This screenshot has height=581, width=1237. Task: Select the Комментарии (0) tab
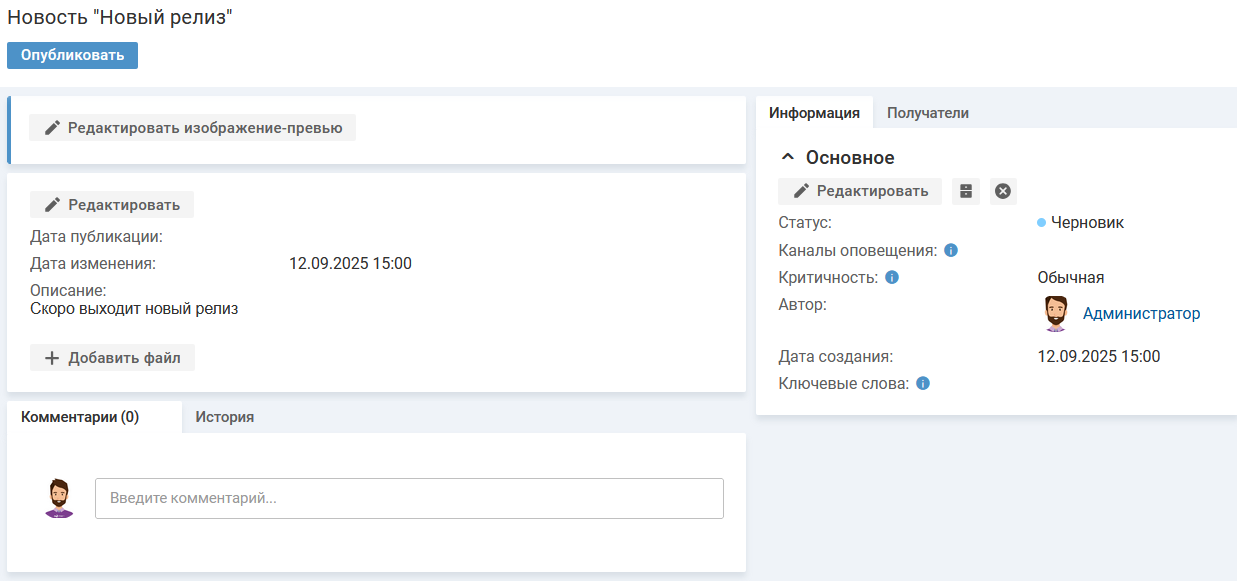tap(80, 417)
